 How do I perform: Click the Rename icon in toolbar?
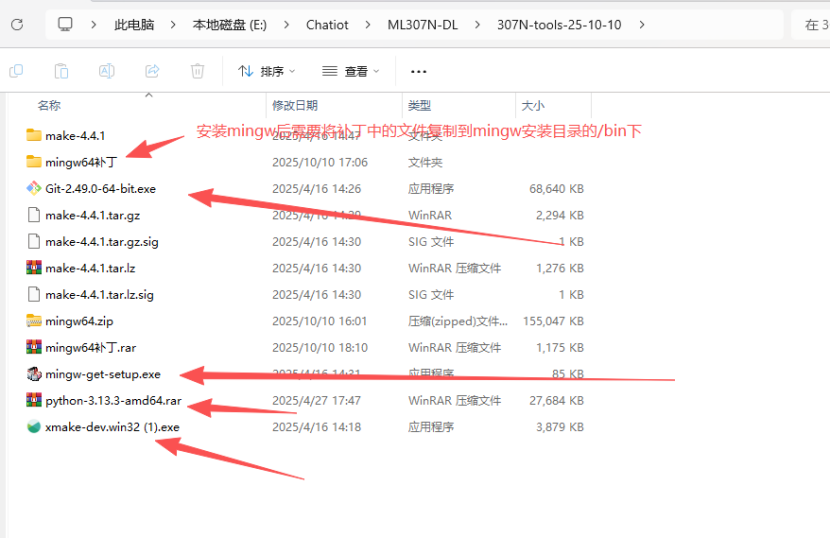pos(106,71)
